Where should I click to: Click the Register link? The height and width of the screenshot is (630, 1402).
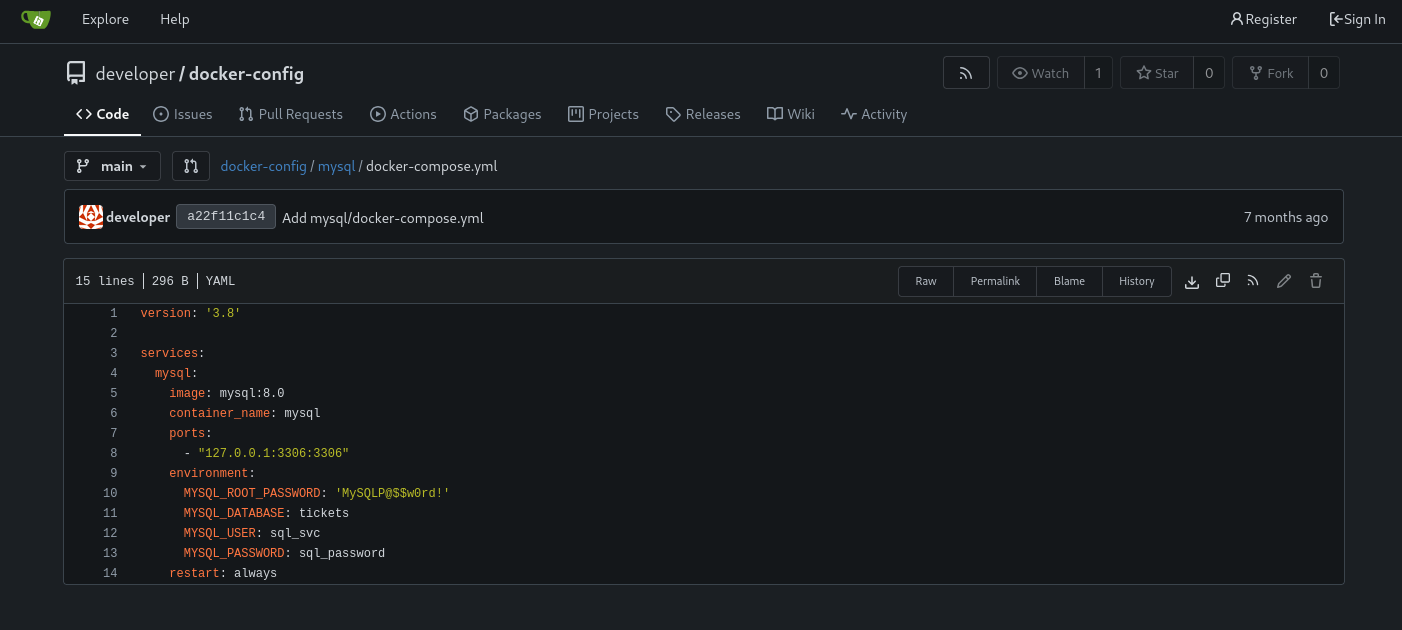pyautogui.click(x=1263, y=19)
